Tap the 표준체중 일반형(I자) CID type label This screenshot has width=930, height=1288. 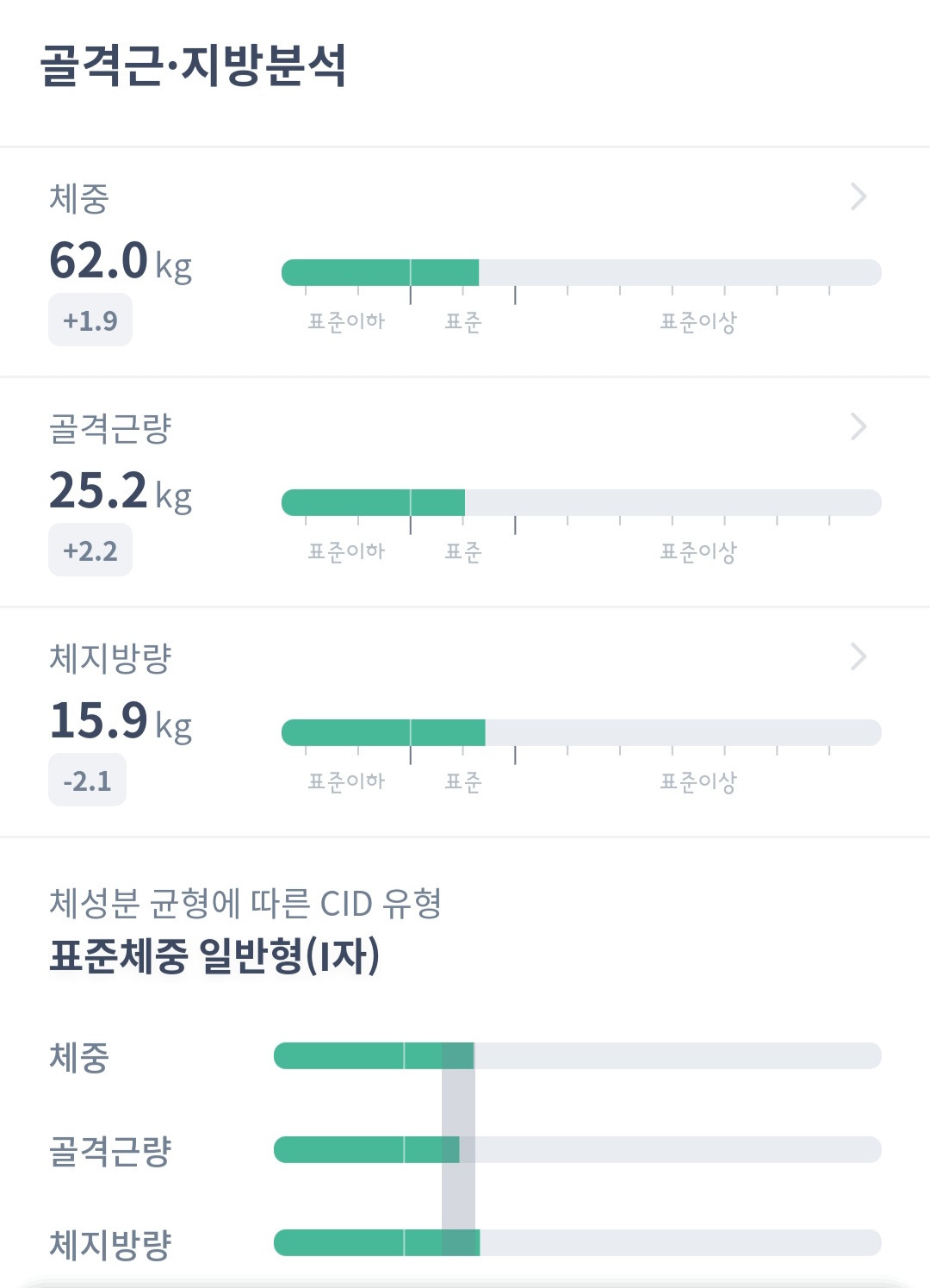click(214, 955)
